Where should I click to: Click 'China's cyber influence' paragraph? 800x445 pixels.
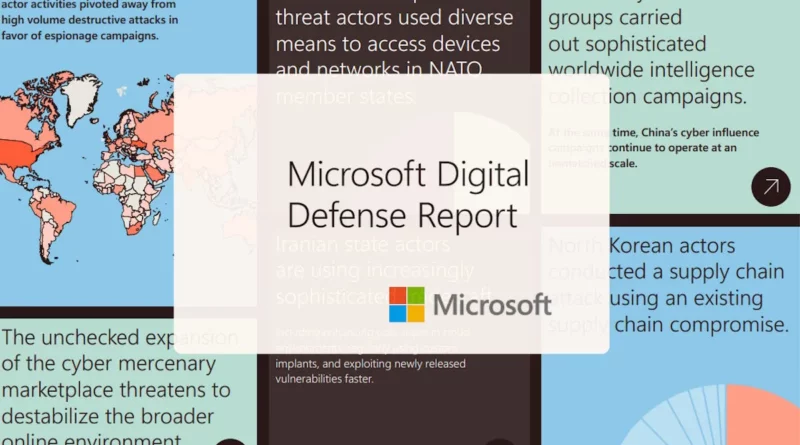tap(654, 148)
